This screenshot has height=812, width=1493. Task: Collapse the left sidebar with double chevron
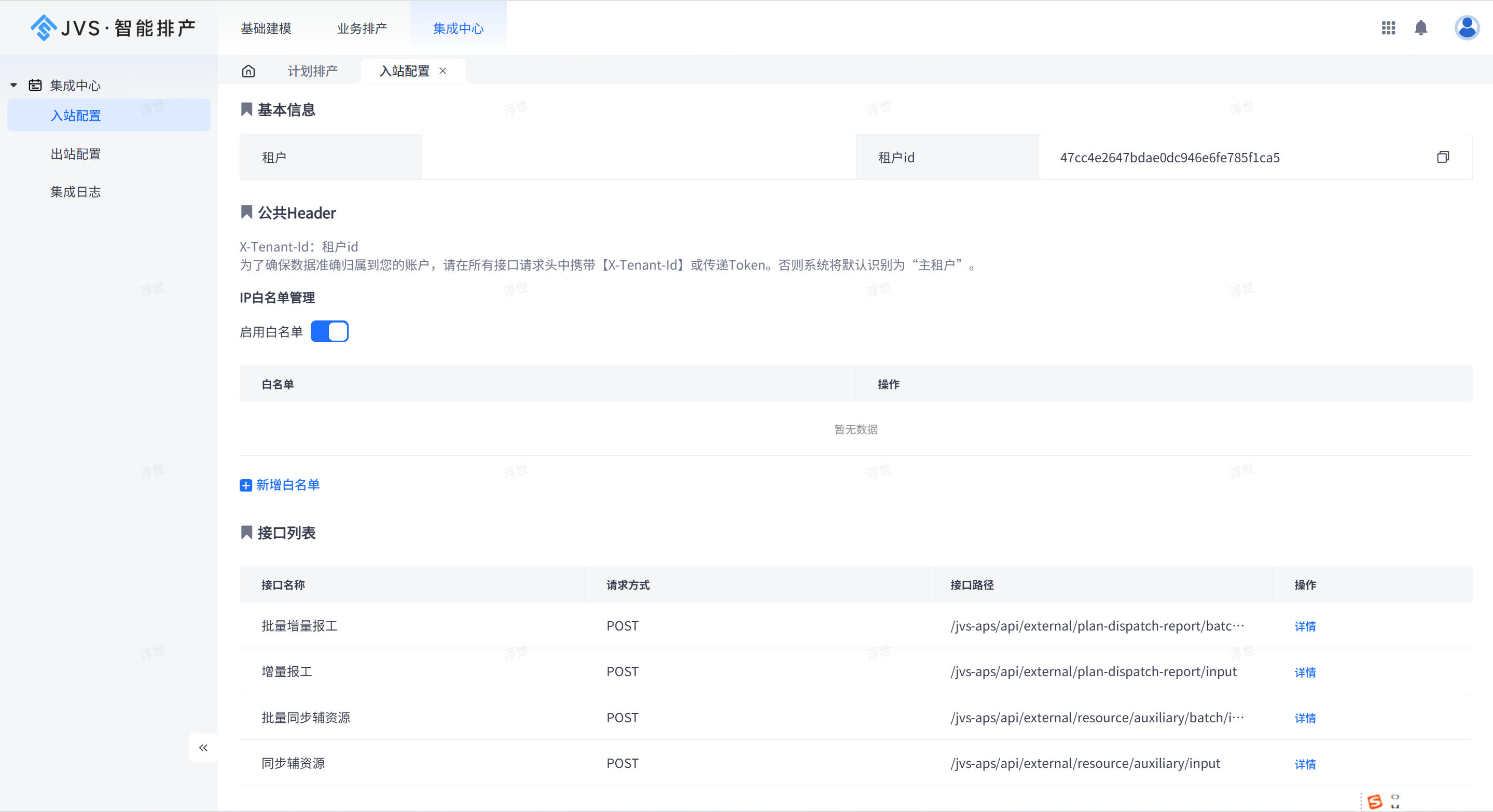pos(203,748)
